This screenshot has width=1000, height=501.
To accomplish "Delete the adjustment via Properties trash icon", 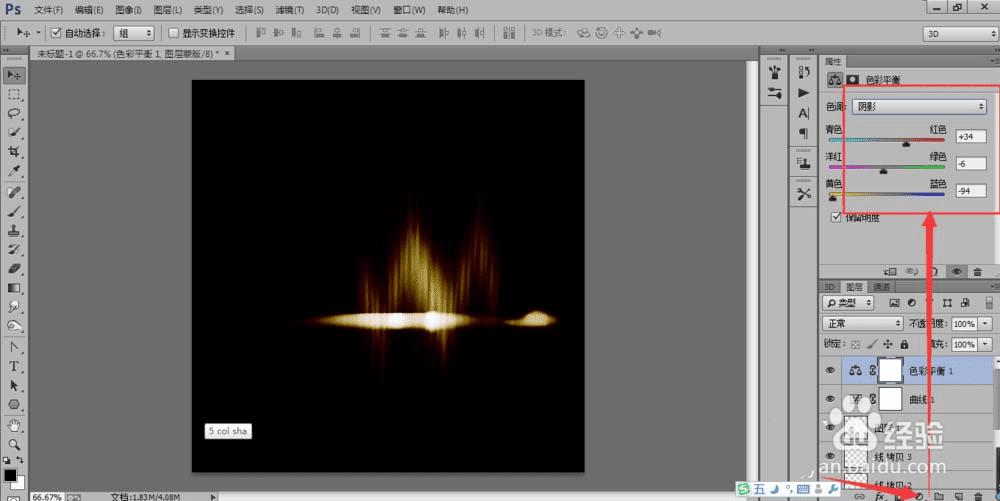I will pyautogui.click(x=978, y=272).
